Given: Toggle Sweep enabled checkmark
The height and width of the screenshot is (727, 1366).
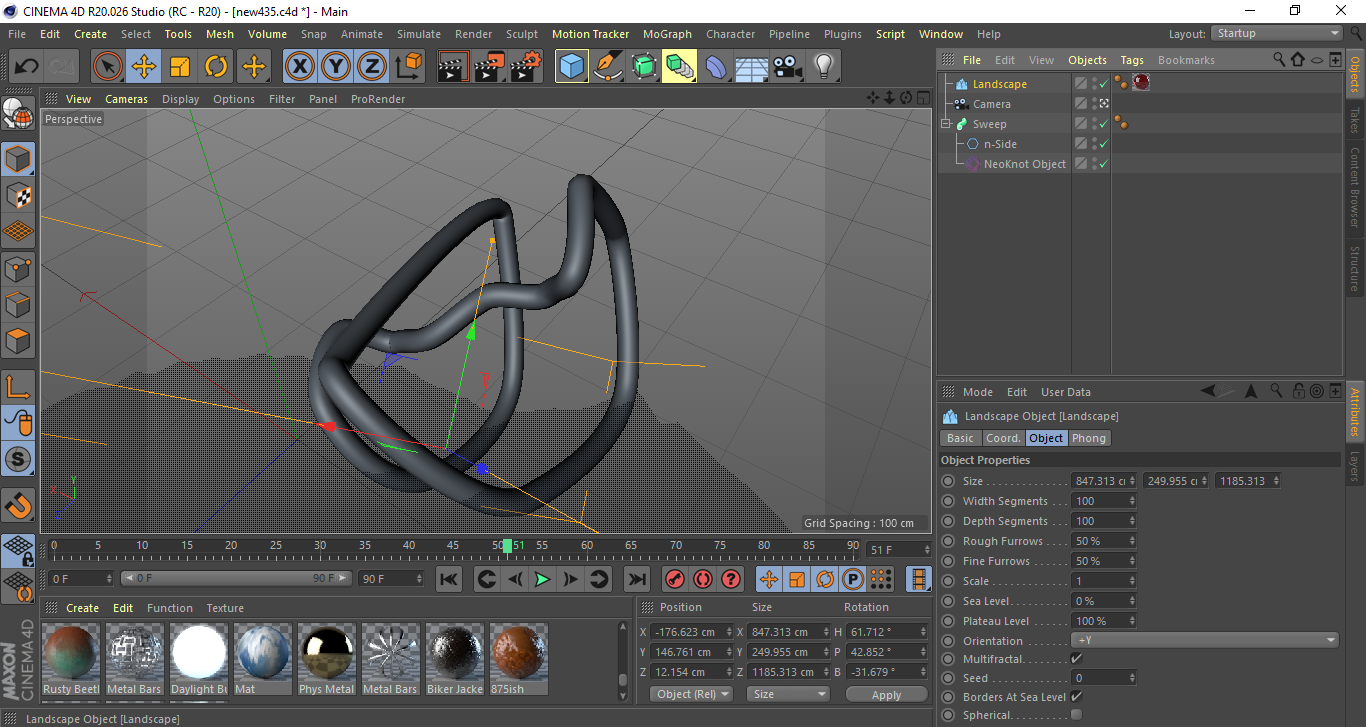Looking at the screenshot, I should coord(1104,124).
